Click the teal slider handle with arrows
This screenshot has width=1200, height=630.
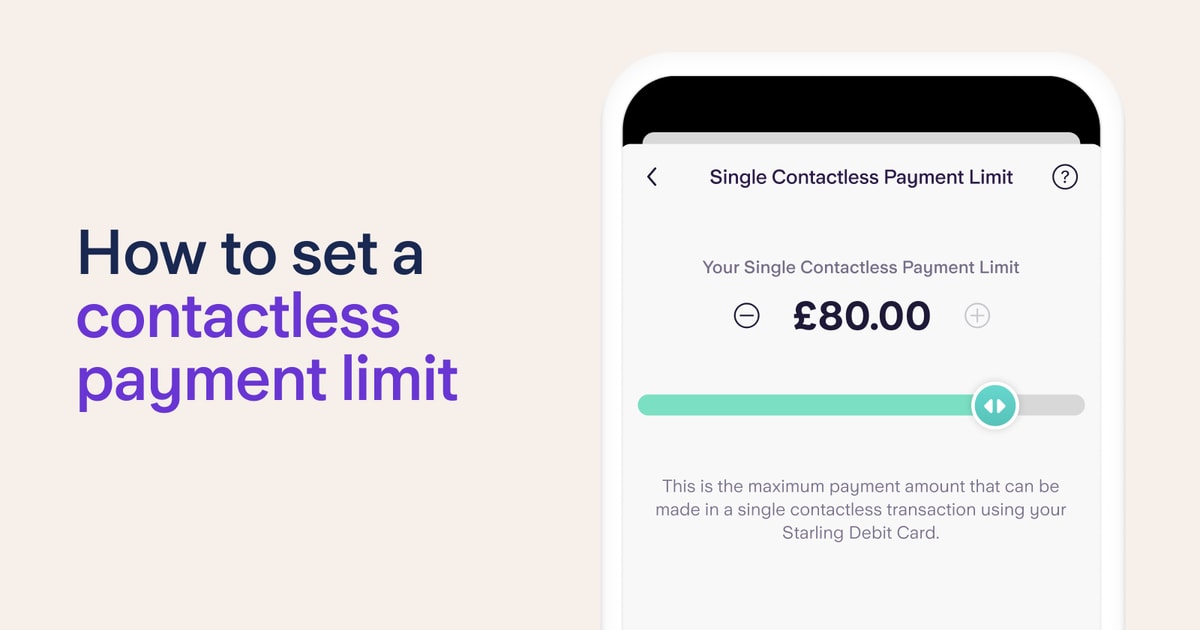(x=995, y=406)
